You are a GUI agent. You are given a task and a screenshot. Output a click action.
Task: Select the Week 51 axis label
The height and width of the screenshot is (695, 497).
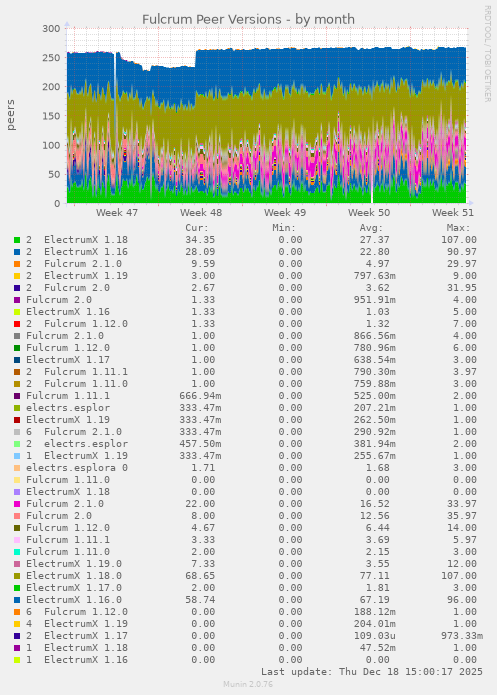coord(453,213)
